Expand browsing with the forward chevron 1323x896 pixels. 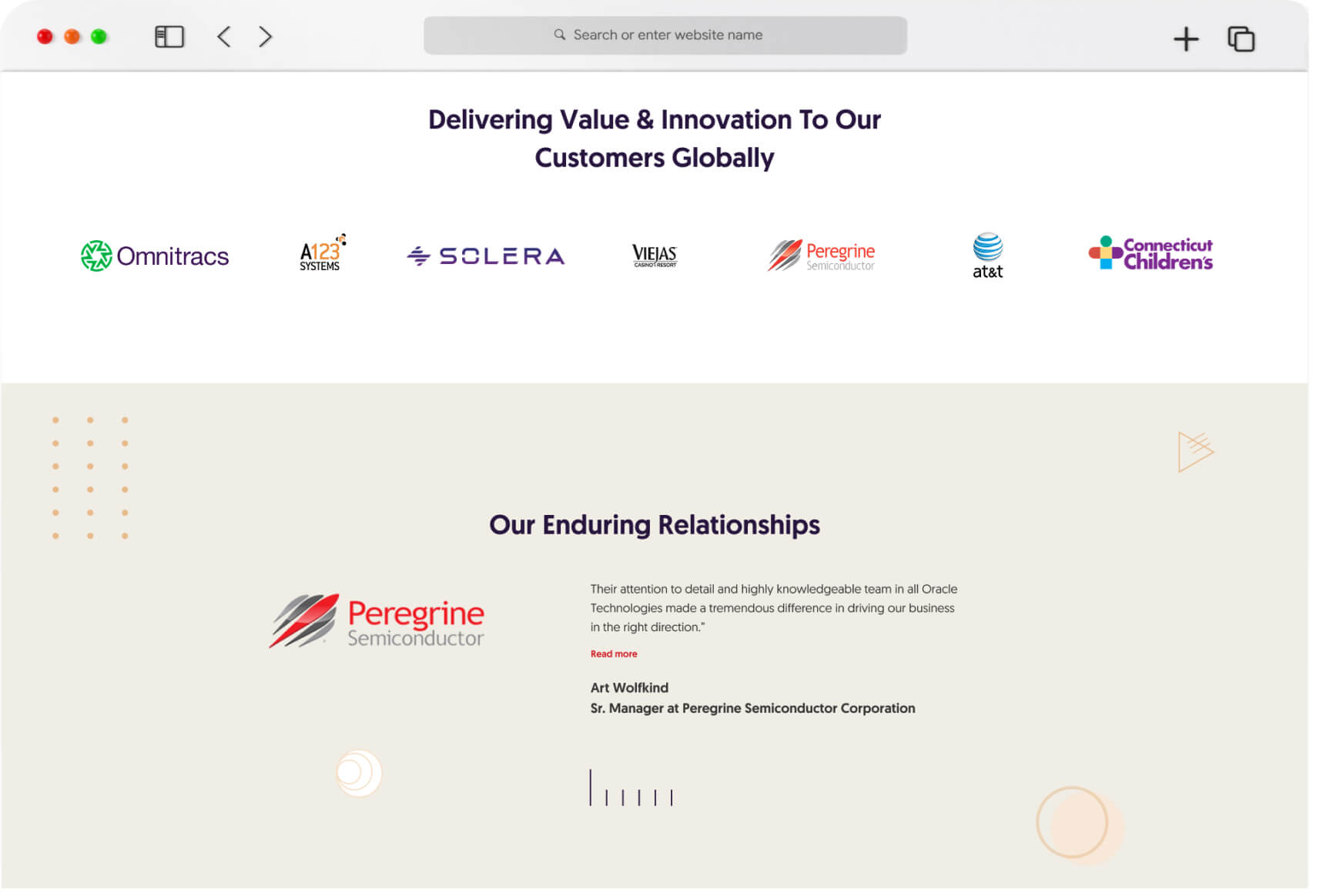[x=265, y=36]
